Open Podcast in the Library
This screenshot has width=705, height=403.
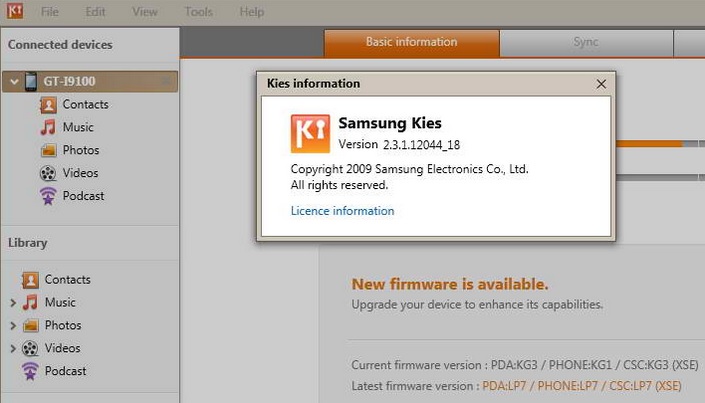(66, 372)
